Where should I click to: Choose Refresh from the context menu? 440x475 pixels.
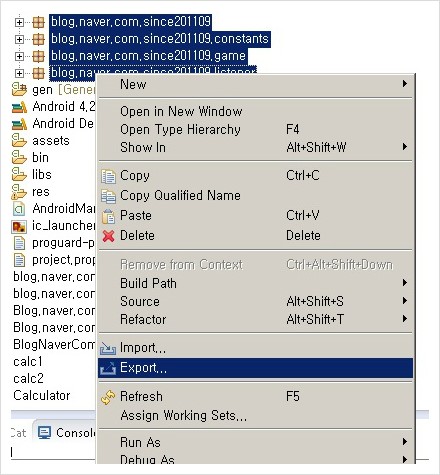click(255, 397)
